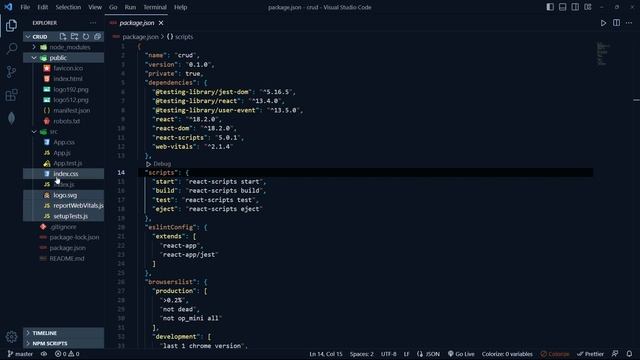This screenshot has width=640, height=360.
Task: Click Colorize: 0 variables status item
Action: (507, 354)
